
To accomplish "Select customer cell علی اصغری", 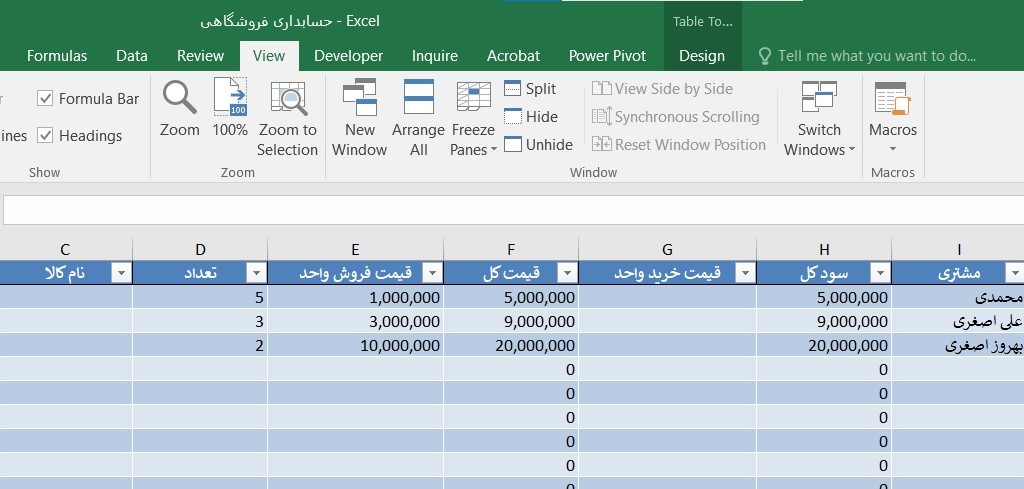I will [x=958, y=321].
